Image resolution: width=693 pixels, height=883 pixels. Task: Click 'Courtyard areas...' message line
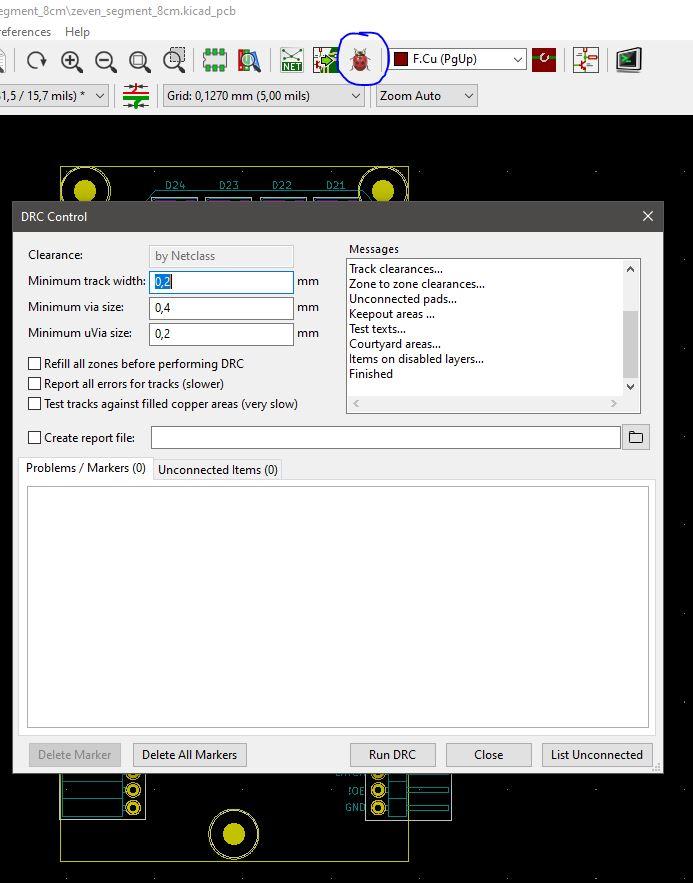[x=395, y=344]
